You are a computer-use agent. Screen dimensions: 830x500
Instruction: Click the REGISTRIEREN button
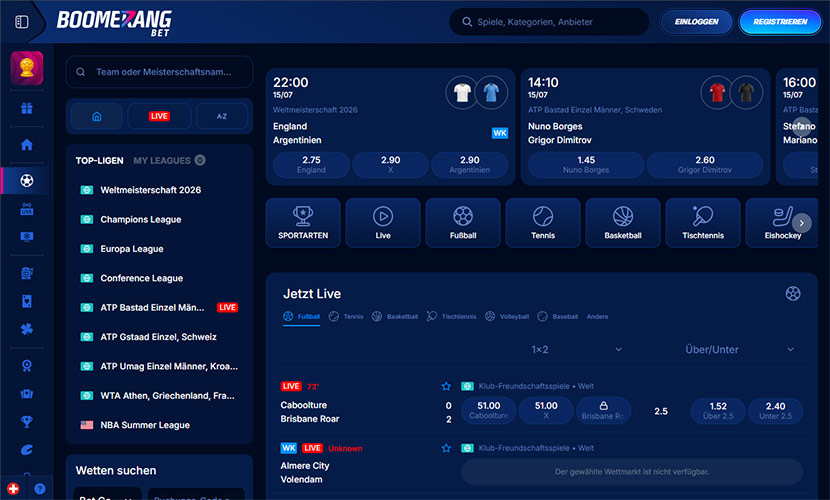pos(780,22)
